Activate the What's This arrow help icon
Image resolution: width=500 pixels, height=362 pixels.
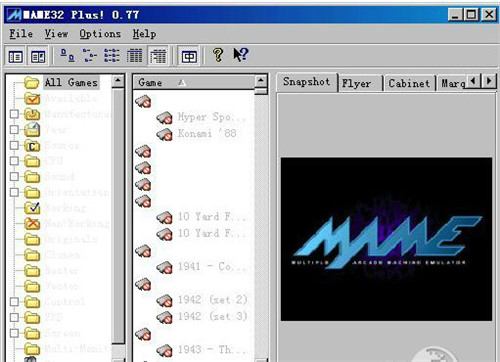(x=241, y=55)
